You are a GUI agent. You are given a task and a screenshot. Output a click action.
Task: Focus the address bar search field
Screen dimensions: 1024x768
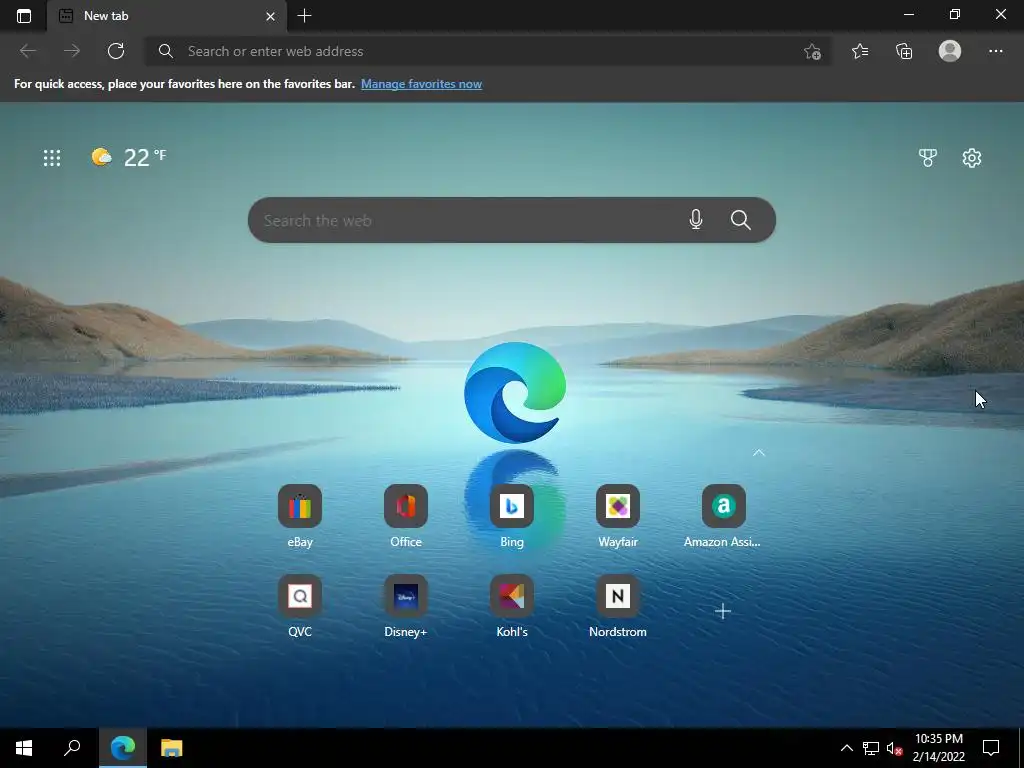[x=488, y=51]
